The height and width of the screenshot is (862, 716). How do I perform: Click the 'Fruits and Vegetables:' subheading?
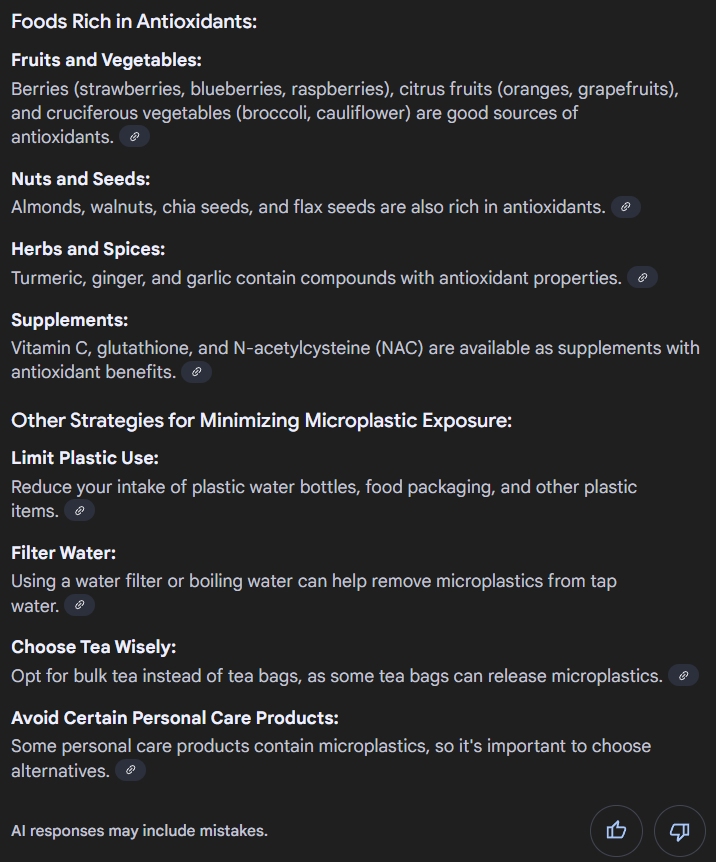pyautogui.click(x=106, y=60)
